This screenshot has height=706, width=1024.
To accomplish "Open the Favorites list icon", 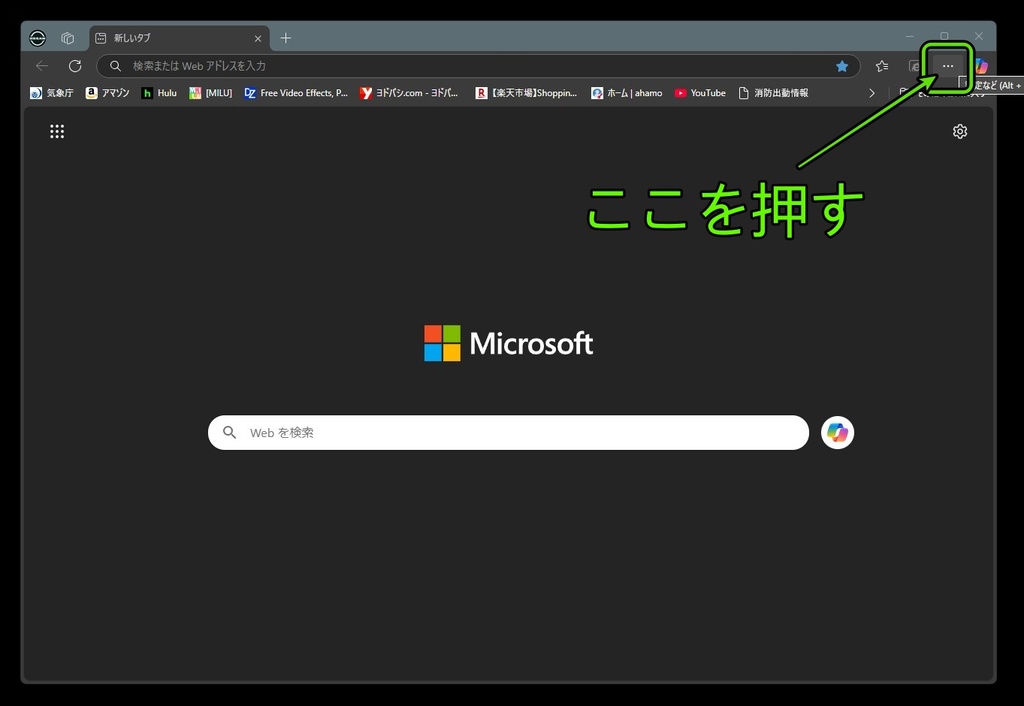I will click(x=882, y=66).
